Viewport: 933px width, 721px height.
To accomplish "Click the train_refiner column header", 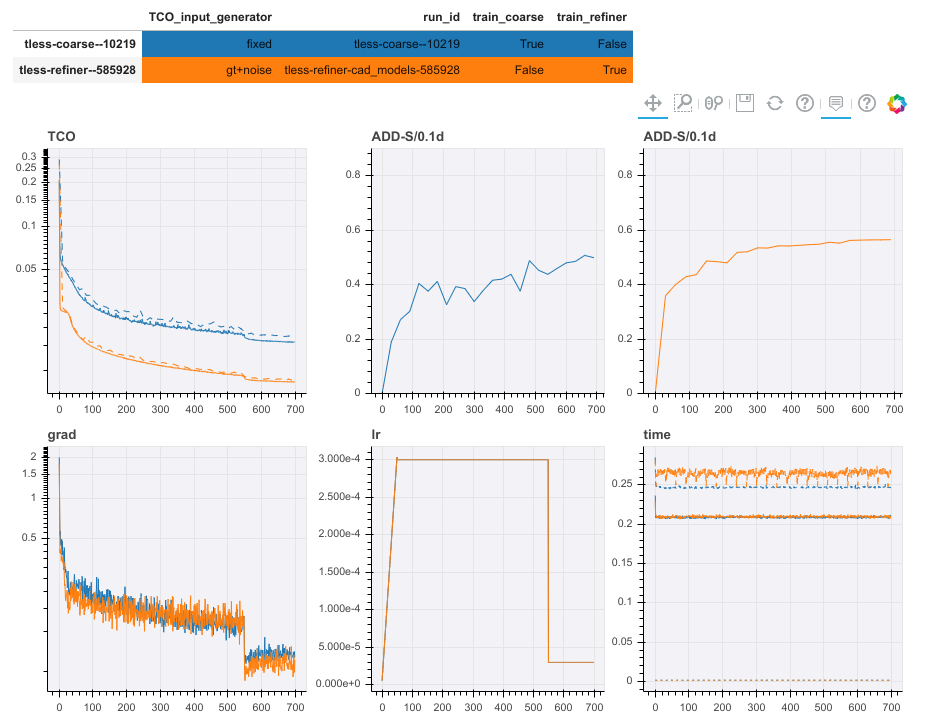I will point(593,17).
